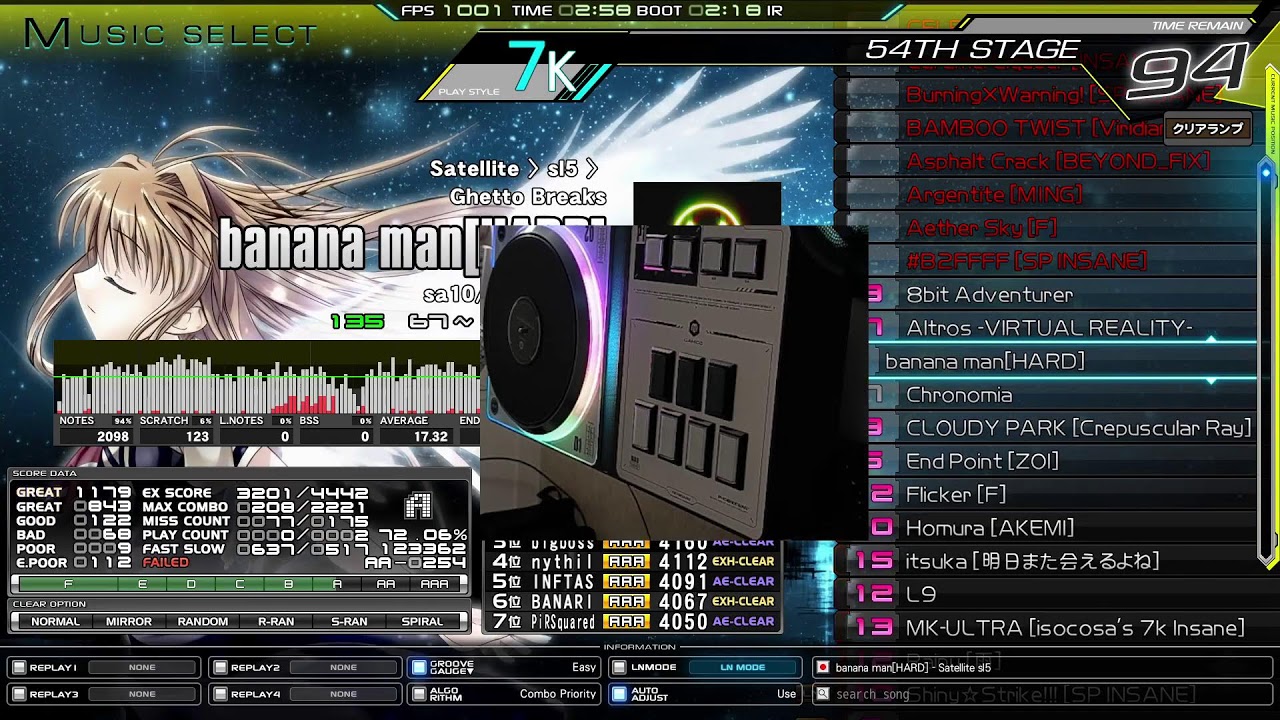
Task: Click the Algorithm option icon
Action: 419,694
